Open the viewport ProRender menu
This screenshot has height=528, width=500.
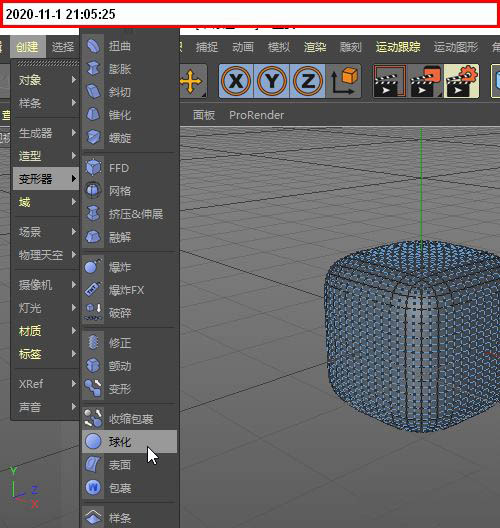(x=257, y=115)
